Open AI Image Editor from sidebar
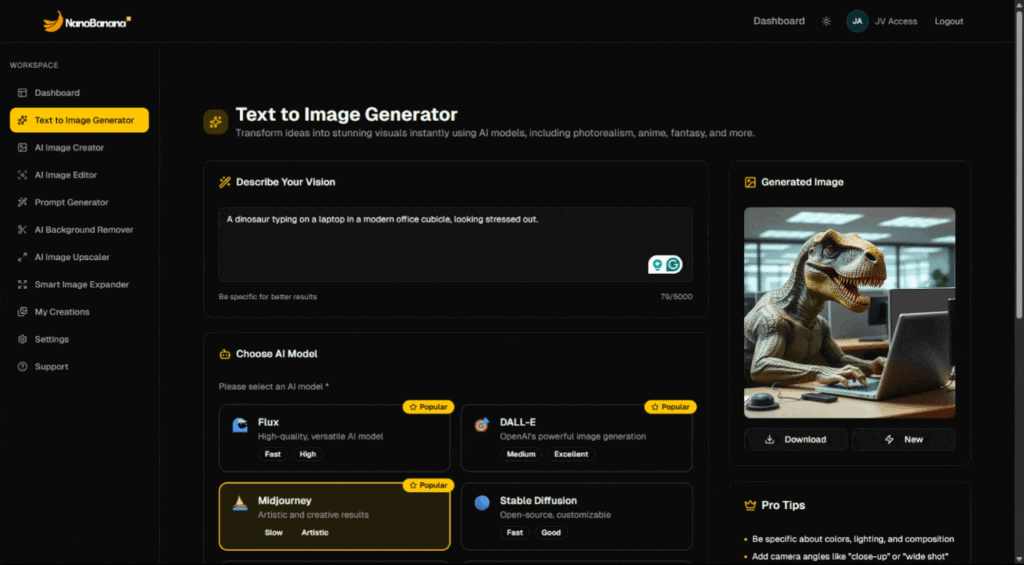The width and height of the screenshot is (1024, 565). [x=66, y=175]
